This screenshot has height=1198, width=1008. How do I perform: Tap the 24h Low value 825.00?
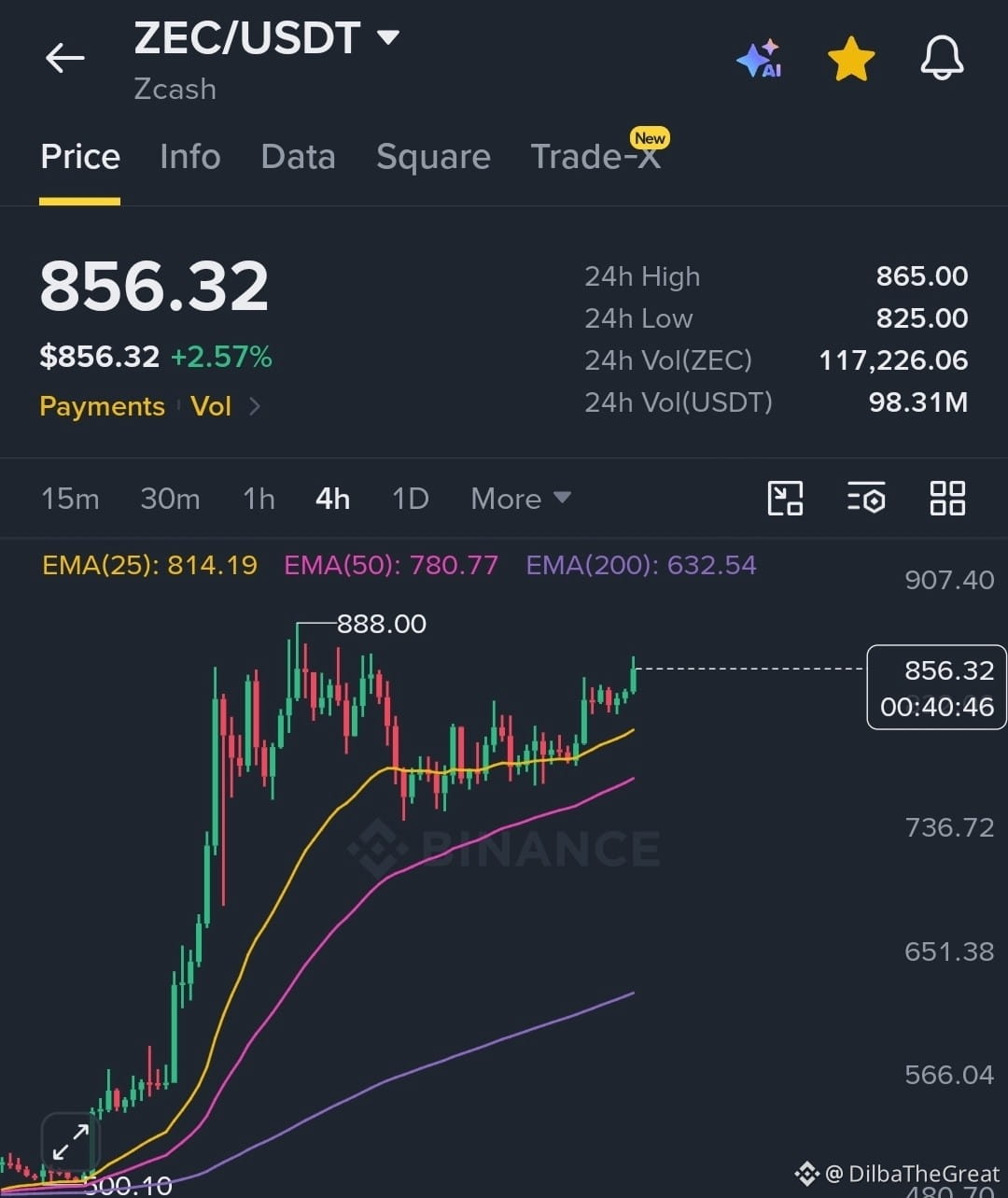coord(922,318)
